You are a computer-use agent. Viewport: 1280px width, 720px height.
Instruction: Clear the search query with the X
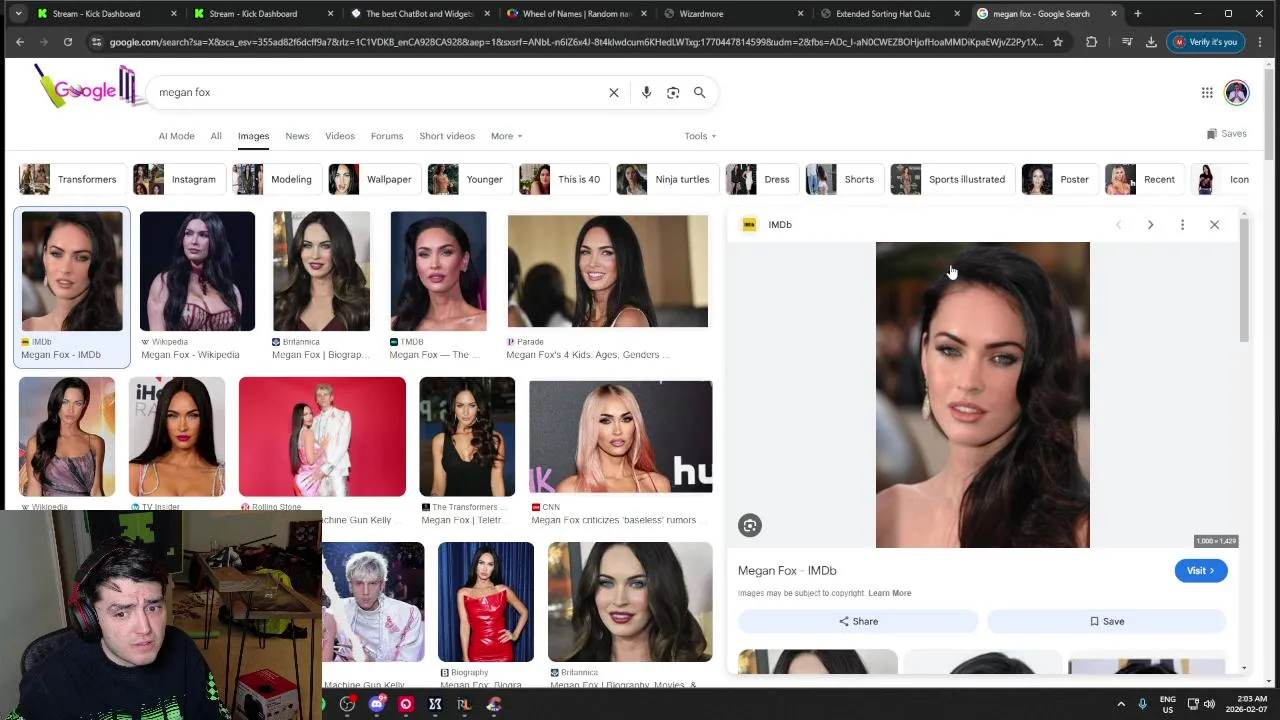tap(614, 92)
